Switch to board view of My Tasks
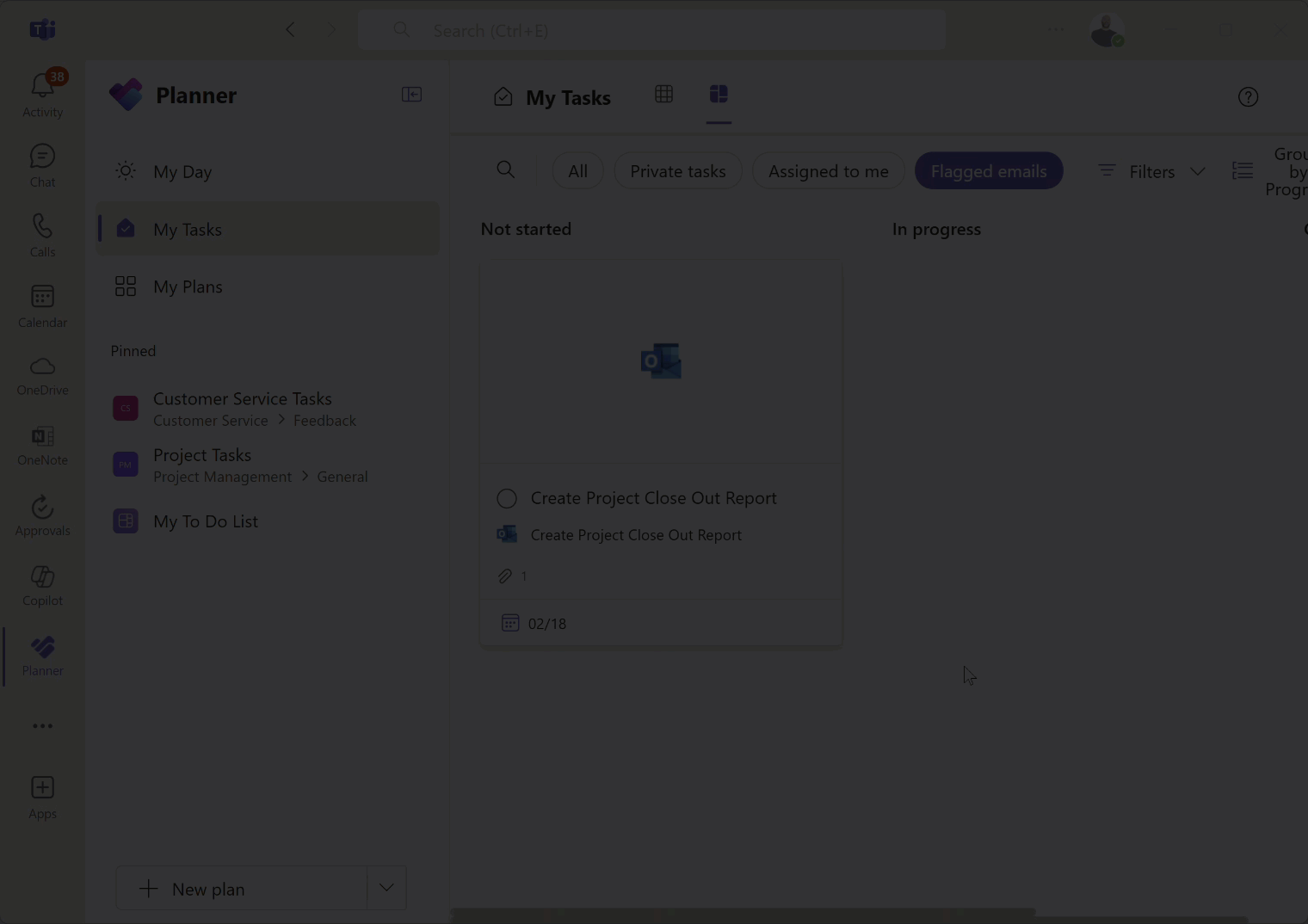This screenshot has height=924, width=1308. pyautogui.click(x=719, y=94)
